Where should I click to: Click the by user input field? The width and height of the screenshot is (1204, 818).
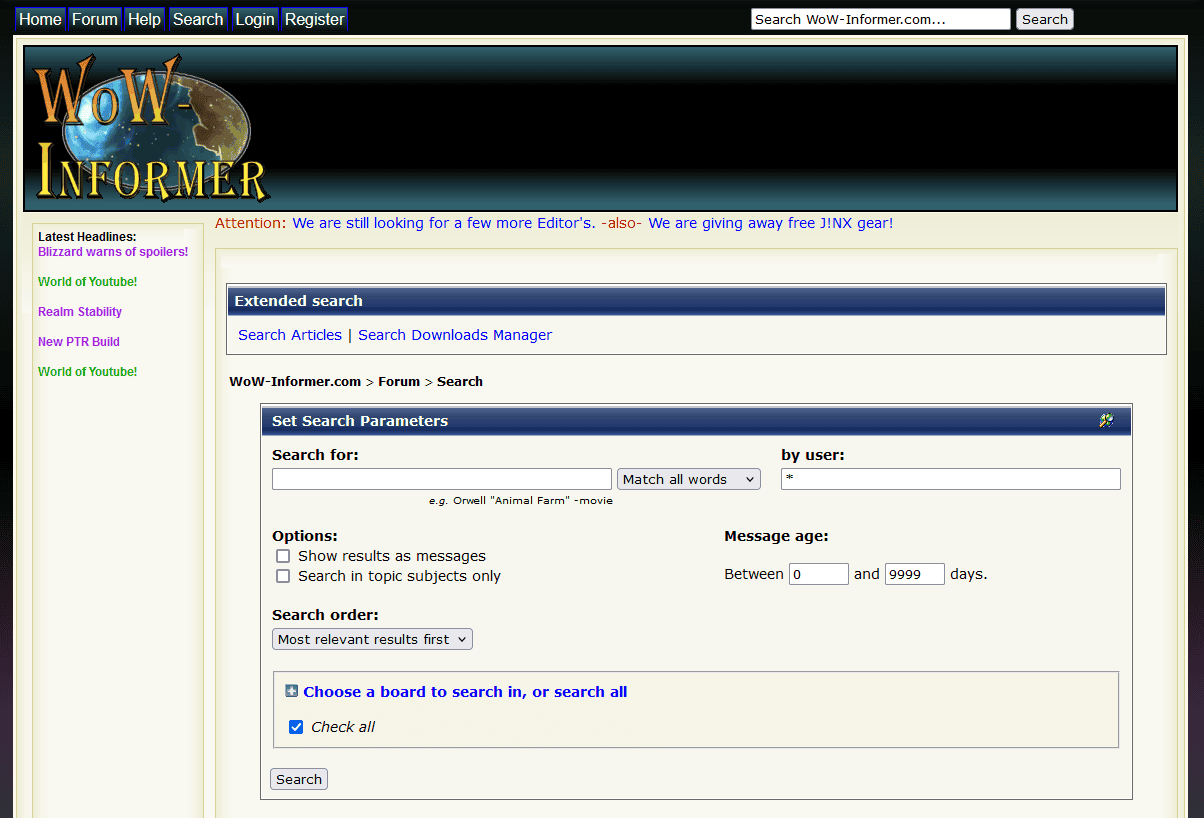(950, 479)
